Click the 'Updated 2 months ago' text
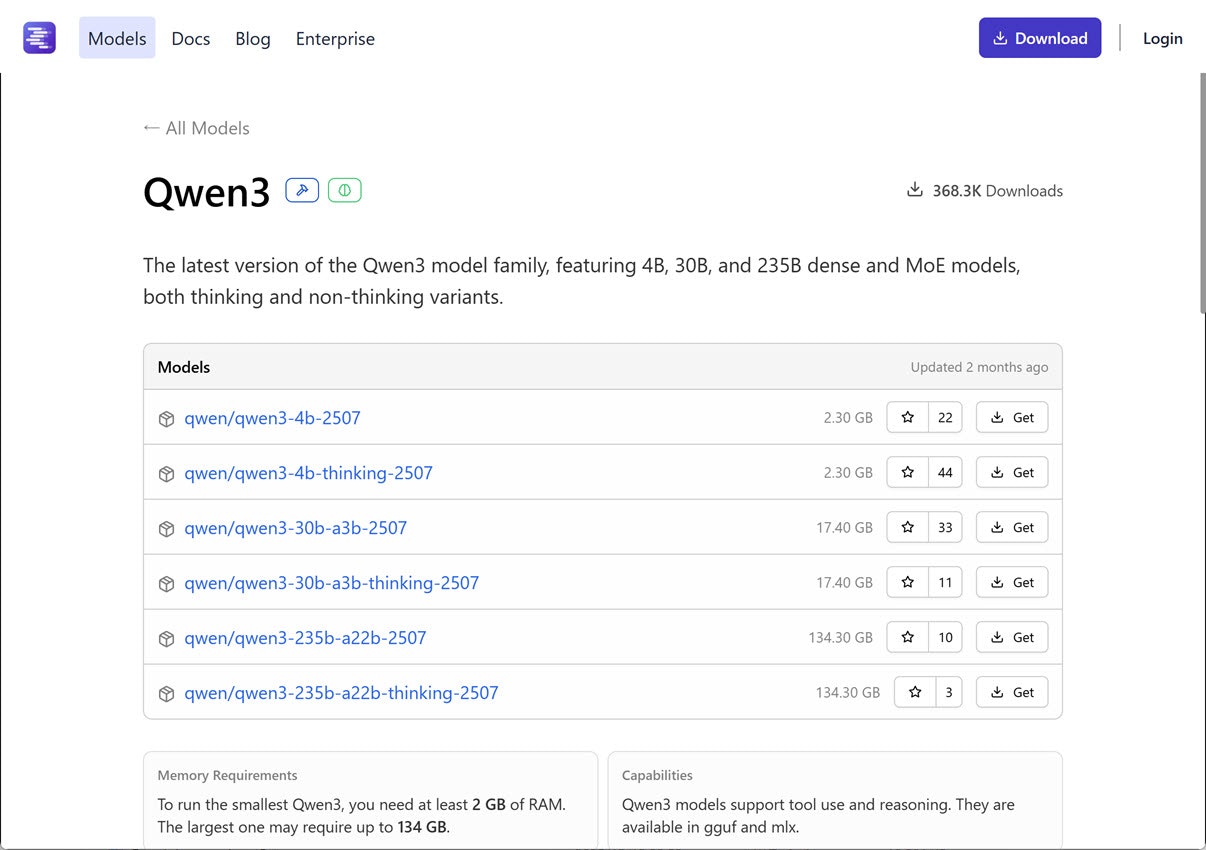Screen dimensions: 1206x850 979,367
